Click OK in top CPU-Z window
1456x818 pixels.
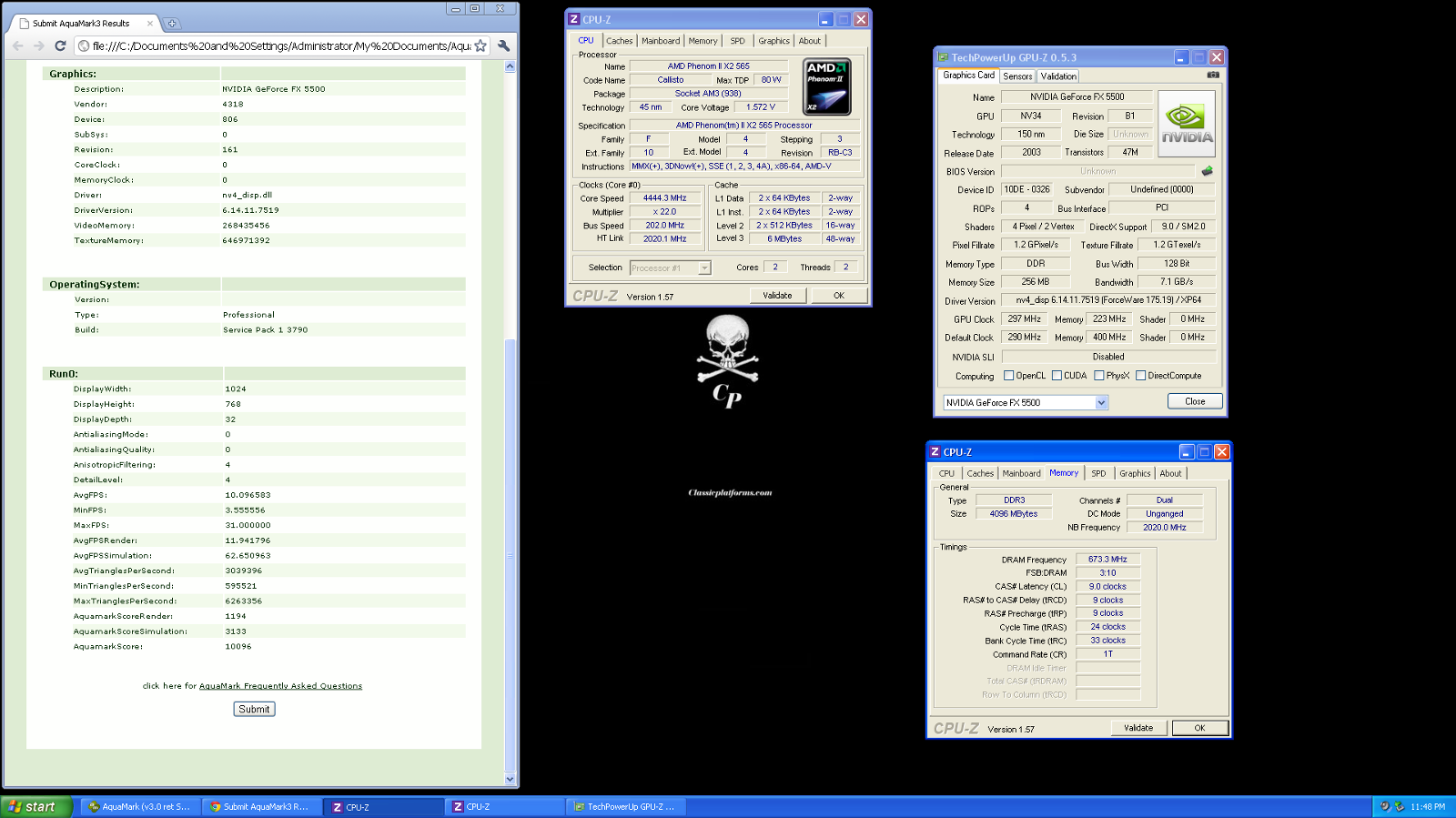pyautogui.click(x=839, y=296)
